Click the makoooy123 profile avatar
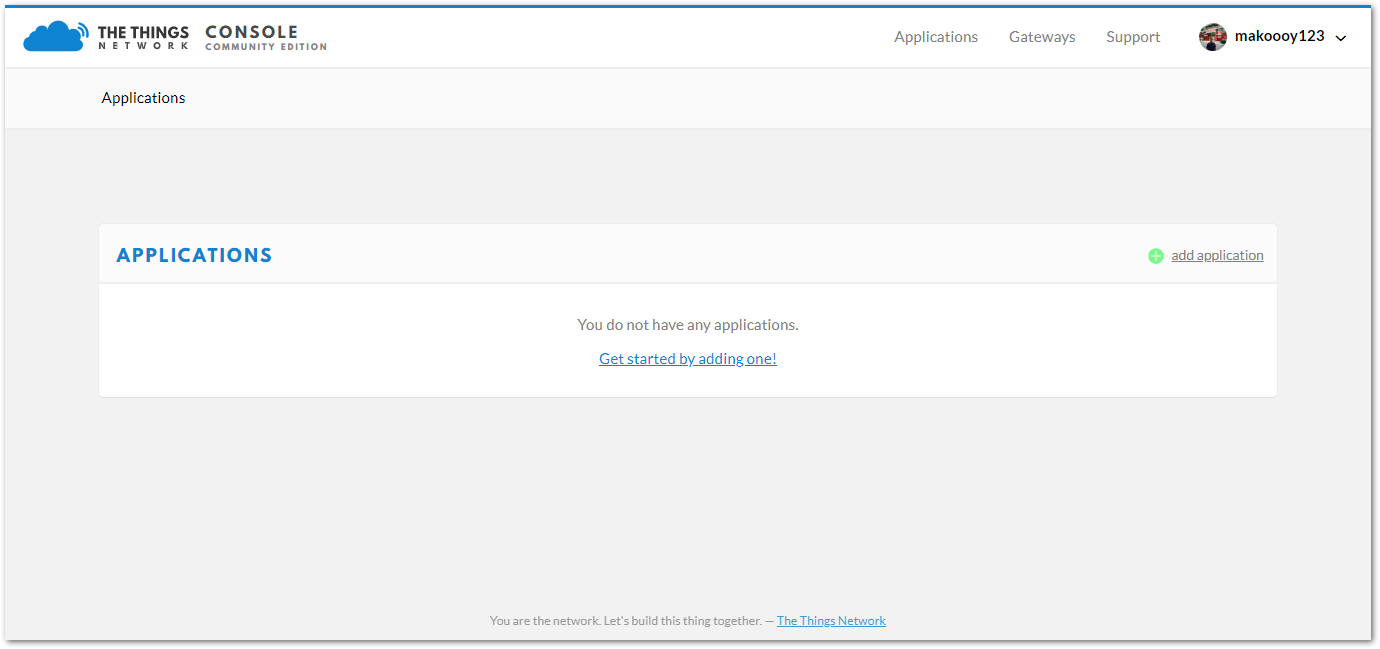This screenshot has height=649, width=1380. pyautogui.click(x=1213, y=37)
